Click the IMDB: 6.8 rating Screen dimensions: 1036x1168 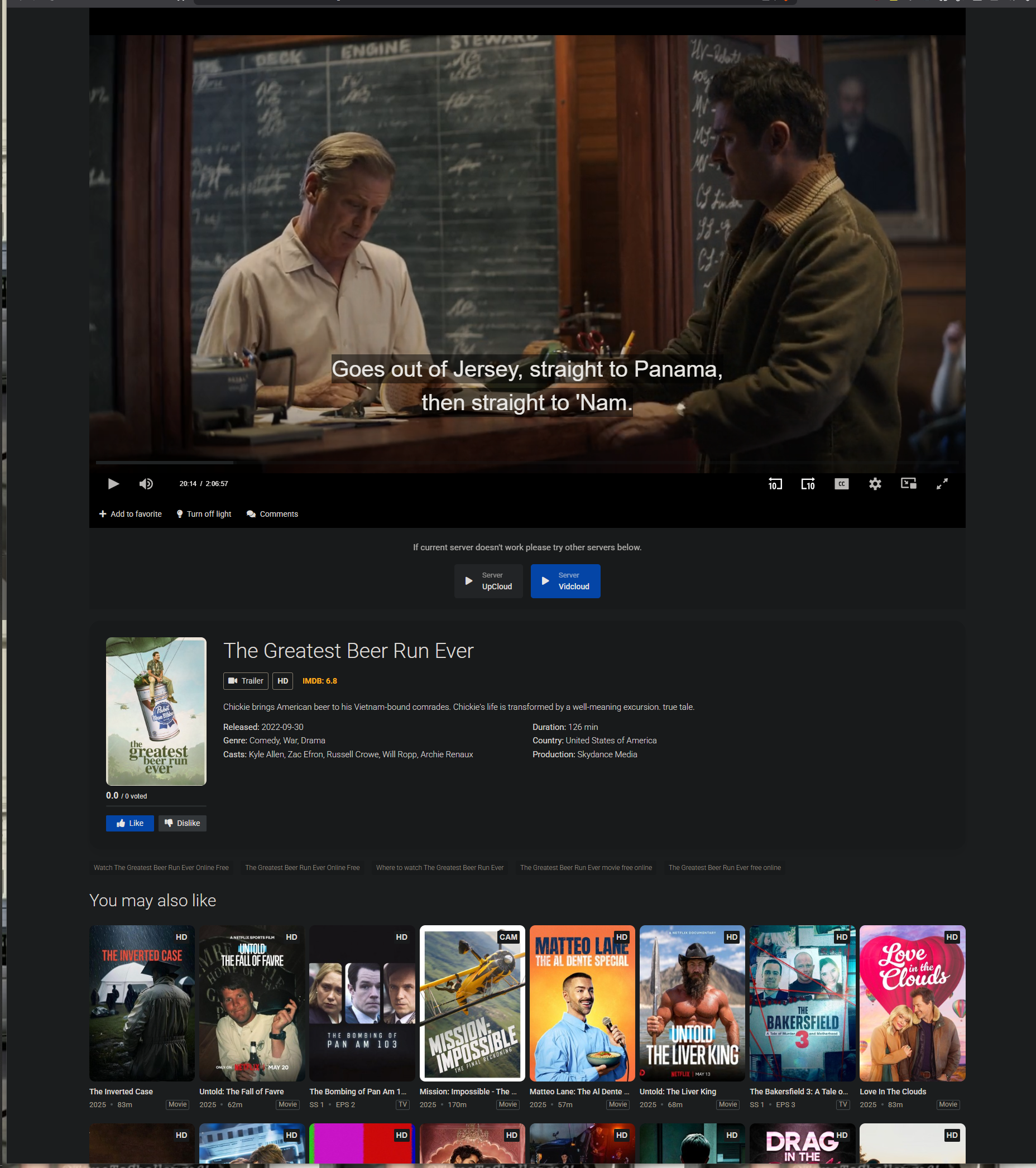point(319,681)
